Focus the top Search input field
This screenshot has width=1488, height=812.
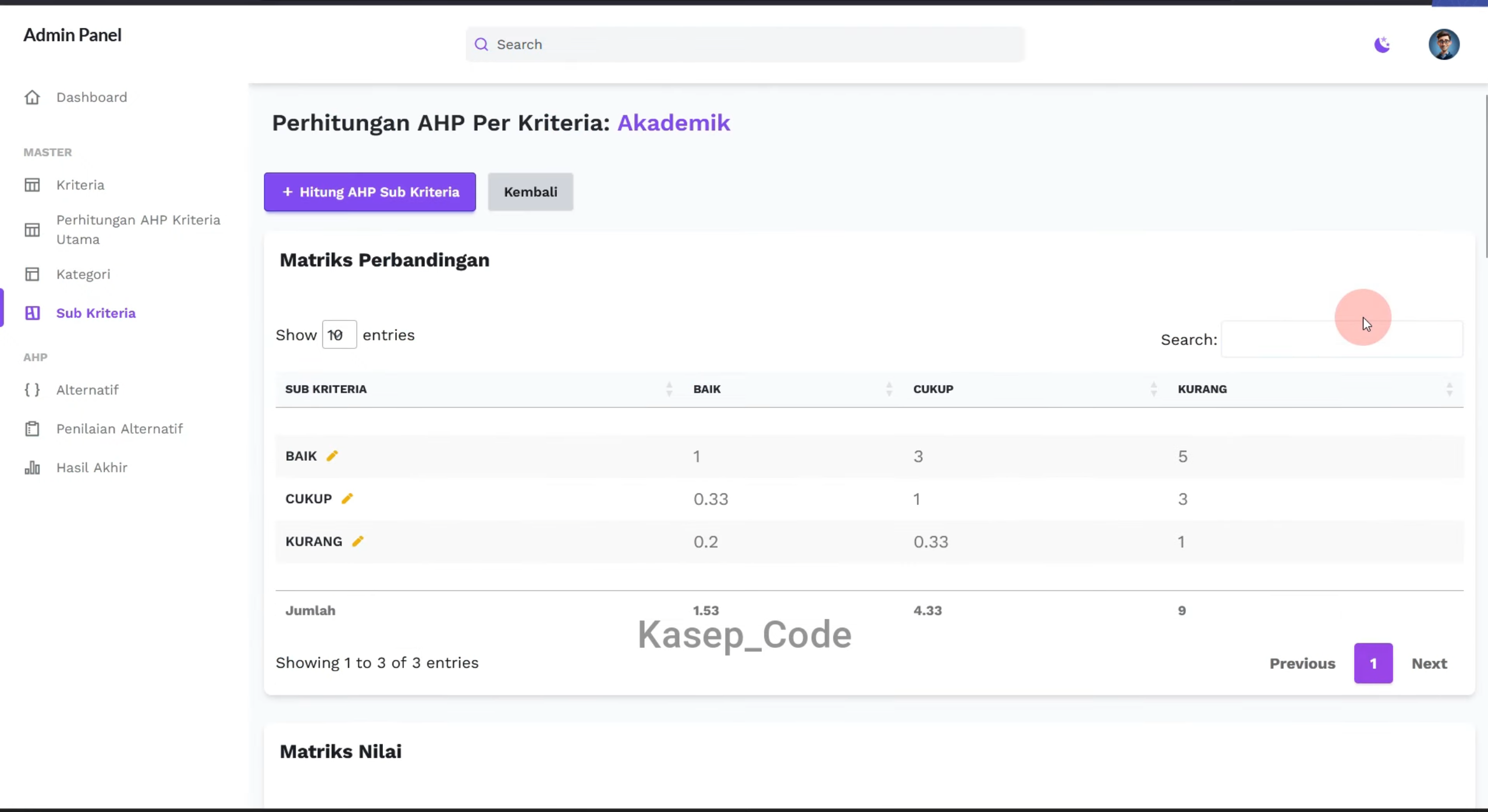click(745, 44)
